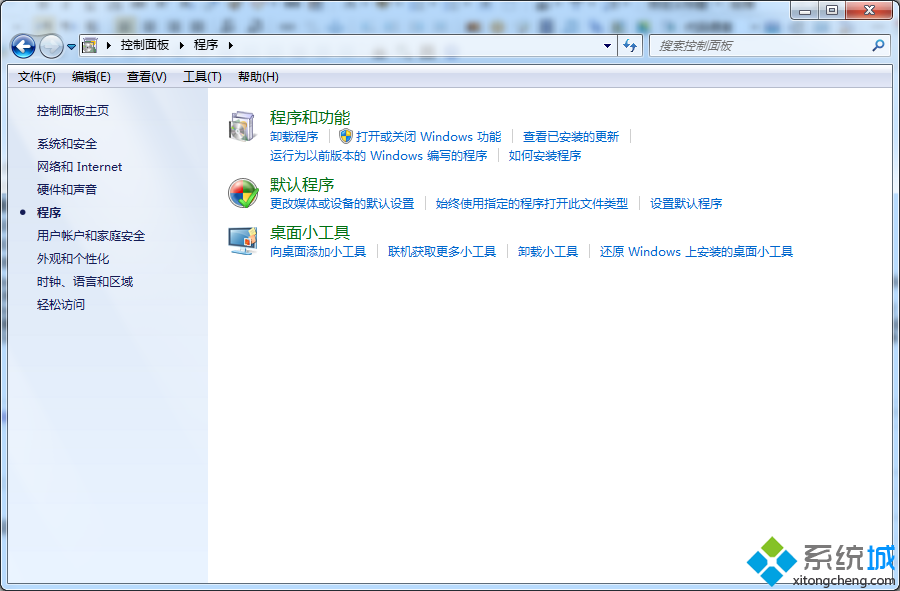
Task: Click 联机获取更多小工具 link
Action: (442, 251)
